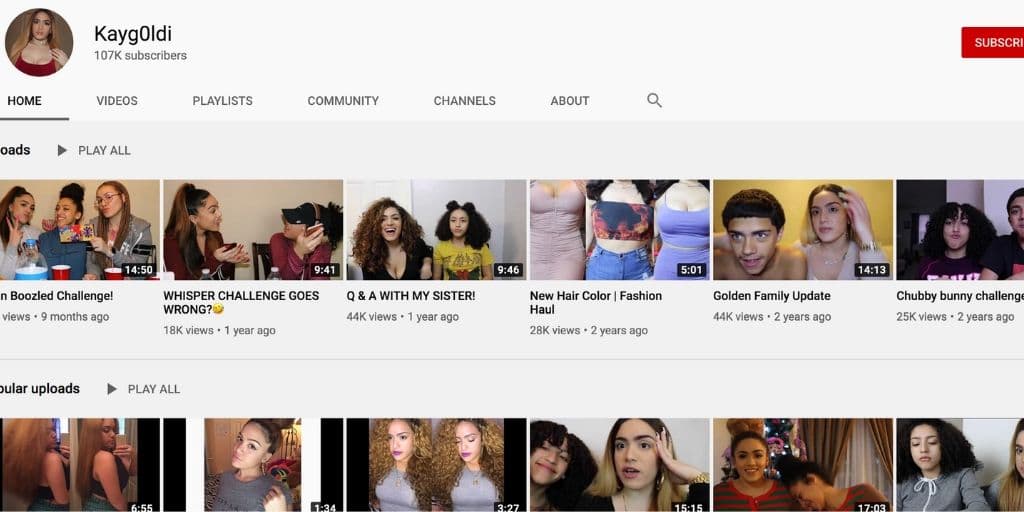The image size is (1024, 512).
Task: Click the 9:46 duration badge
Action: (508, 270)
